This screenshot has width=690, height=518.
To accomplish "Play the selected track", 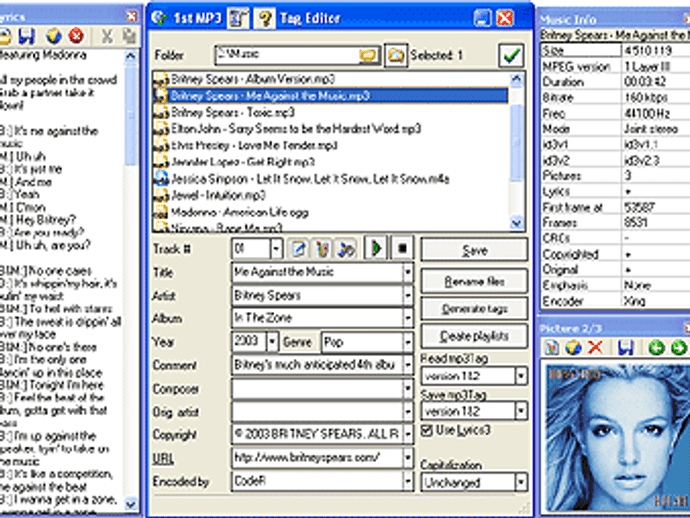I will [376, 249].
